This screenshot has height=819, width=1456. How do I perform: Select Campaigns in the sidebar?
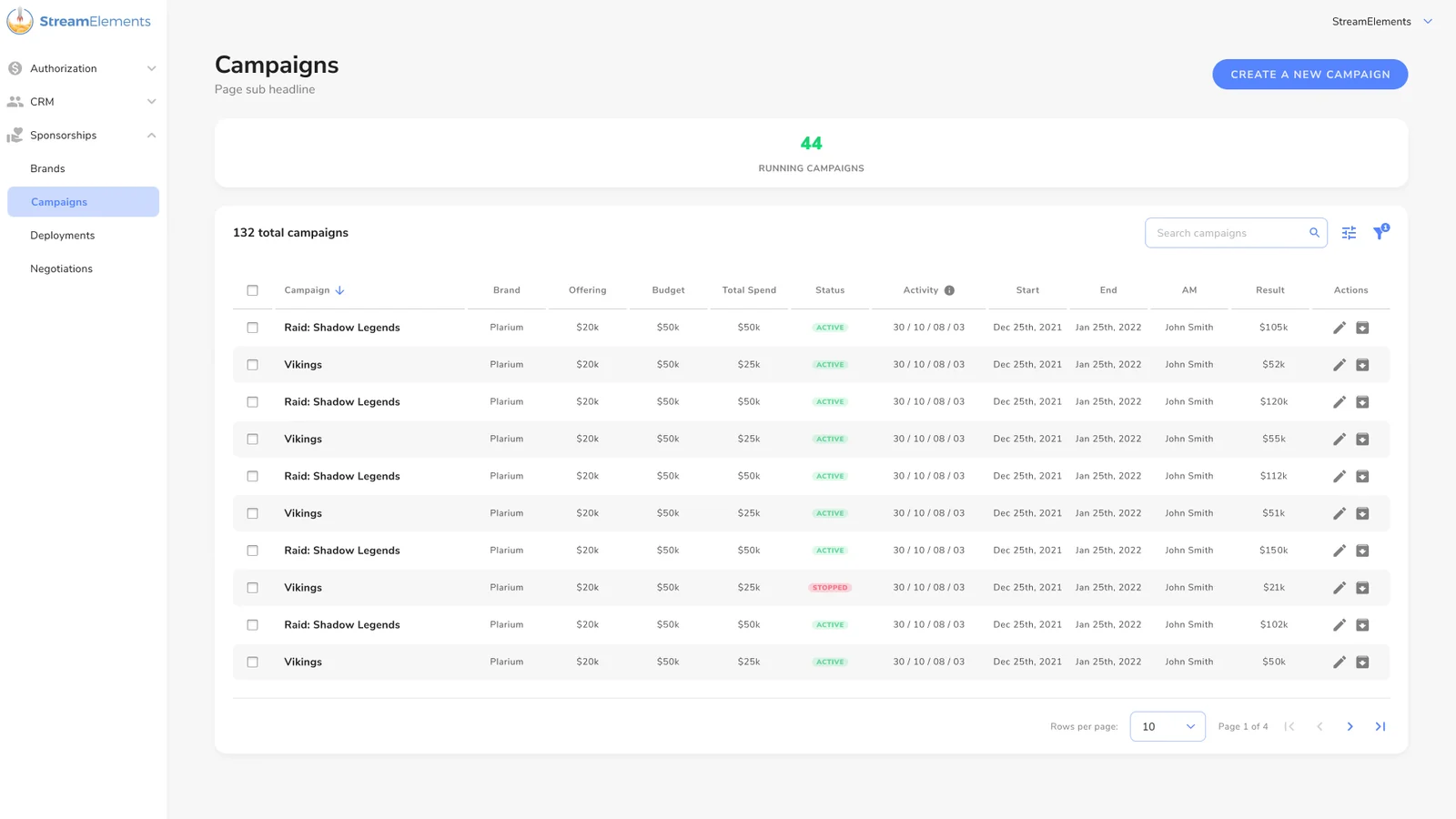coord(83,202)
